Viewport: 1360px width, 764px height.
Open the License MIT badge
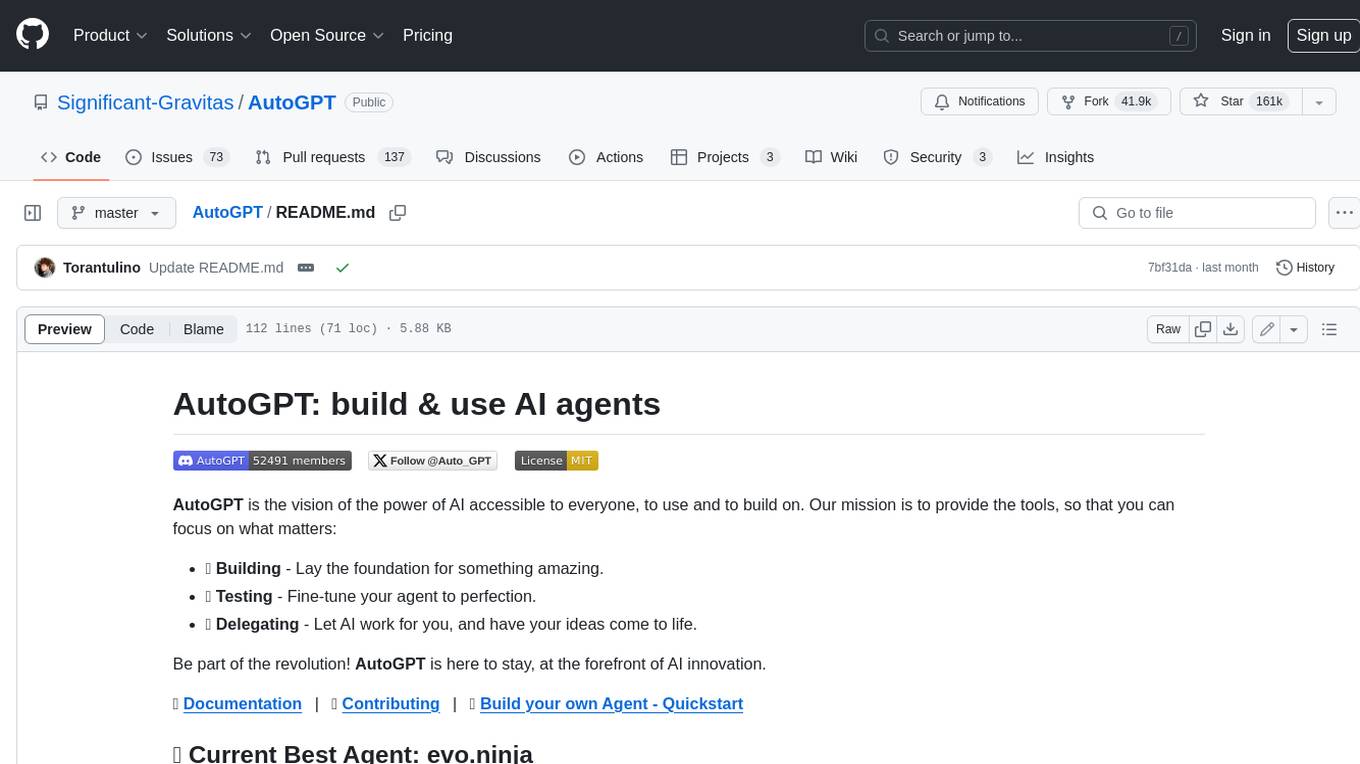[556, 461]
